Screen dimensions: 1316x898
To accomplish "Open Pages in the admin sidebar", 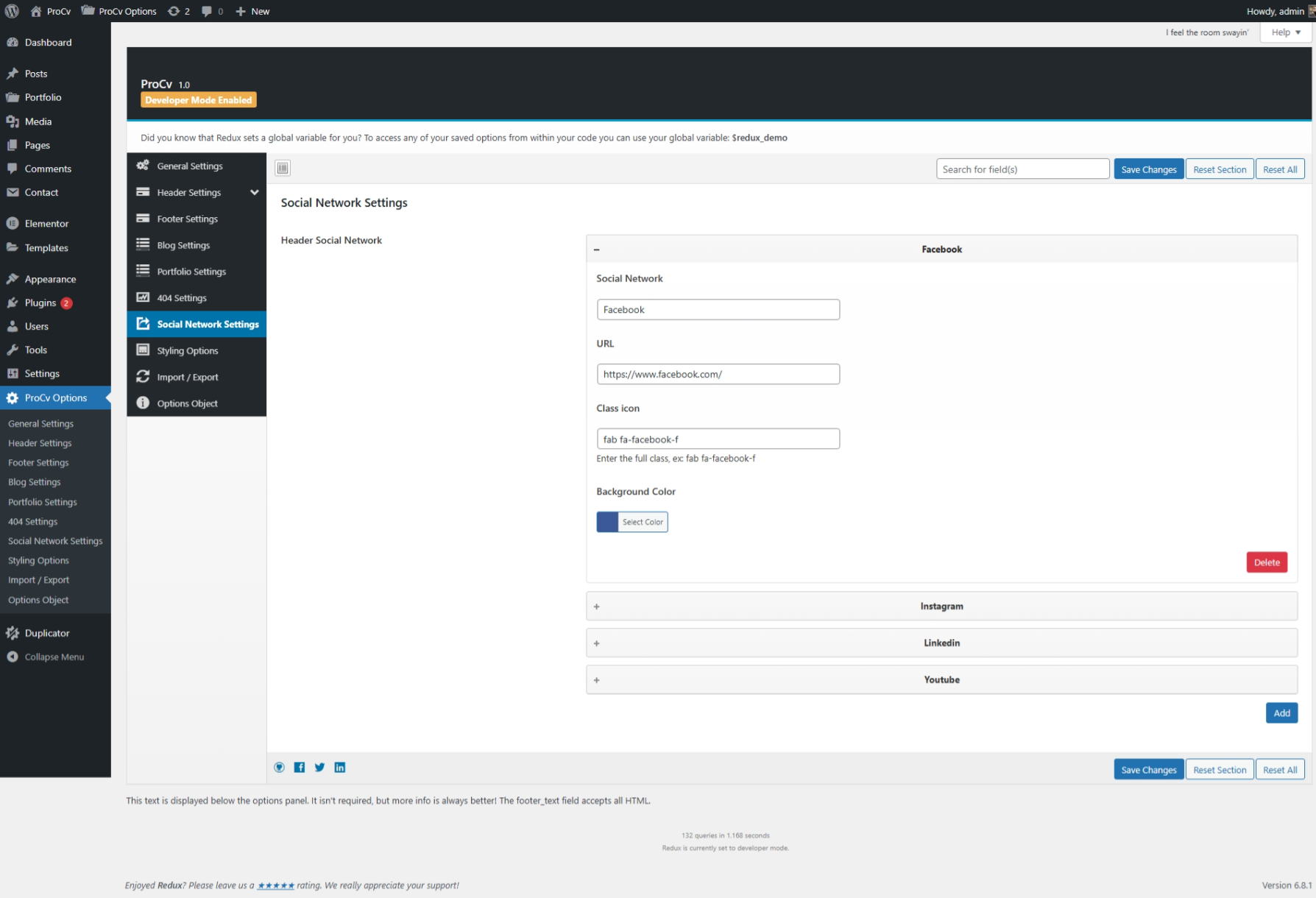I will (55, 145).
